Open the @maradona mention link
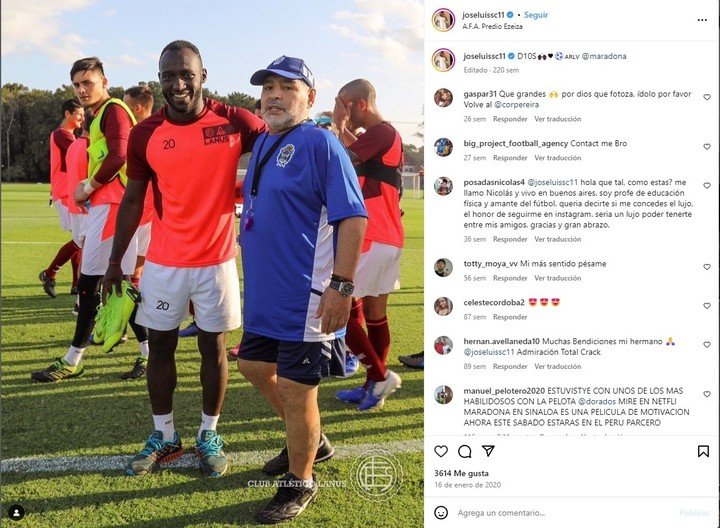Screen dimensions: 720x528 pos(604,56)
